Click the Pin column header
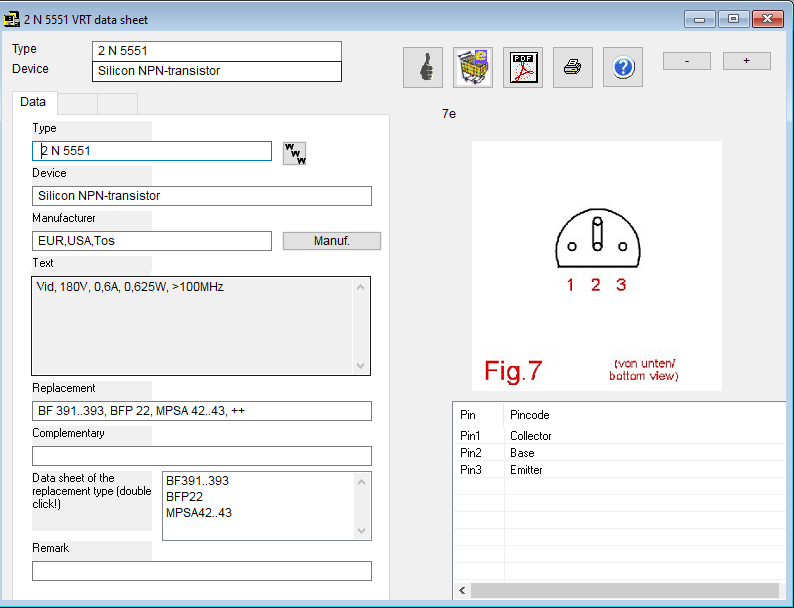 pos(479,415)
